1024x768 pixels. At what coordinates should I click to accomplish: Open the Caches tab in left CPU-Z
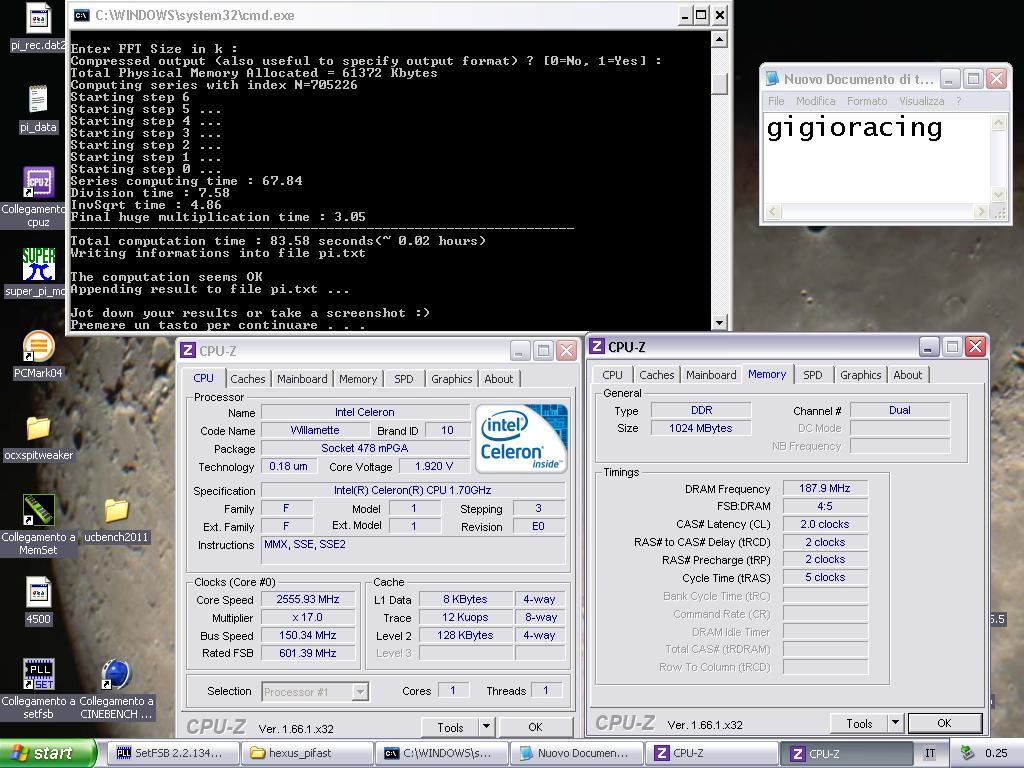pyautogui.click(x=248, y=379)
